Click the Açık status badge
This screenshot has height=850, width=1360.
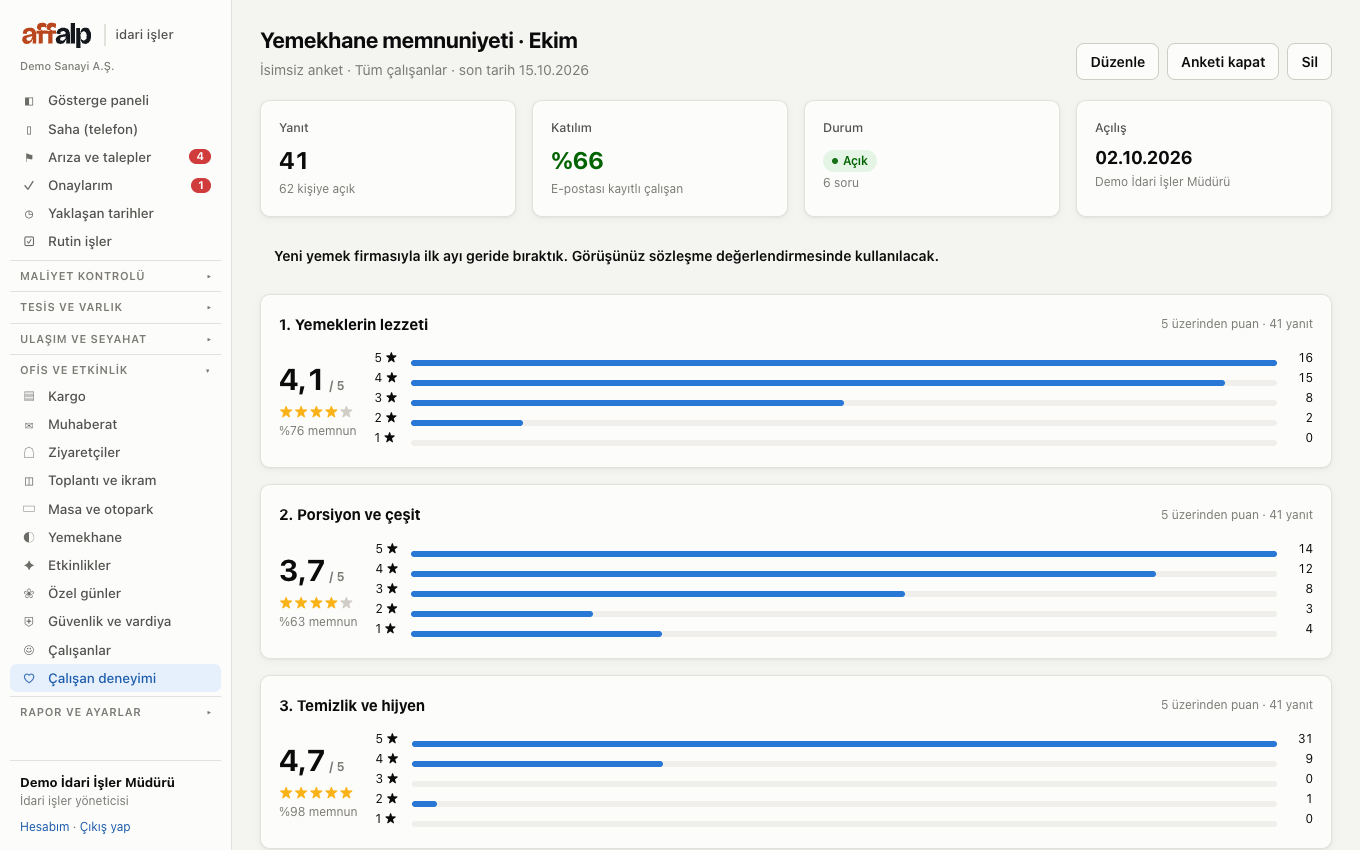click(850, 160)
